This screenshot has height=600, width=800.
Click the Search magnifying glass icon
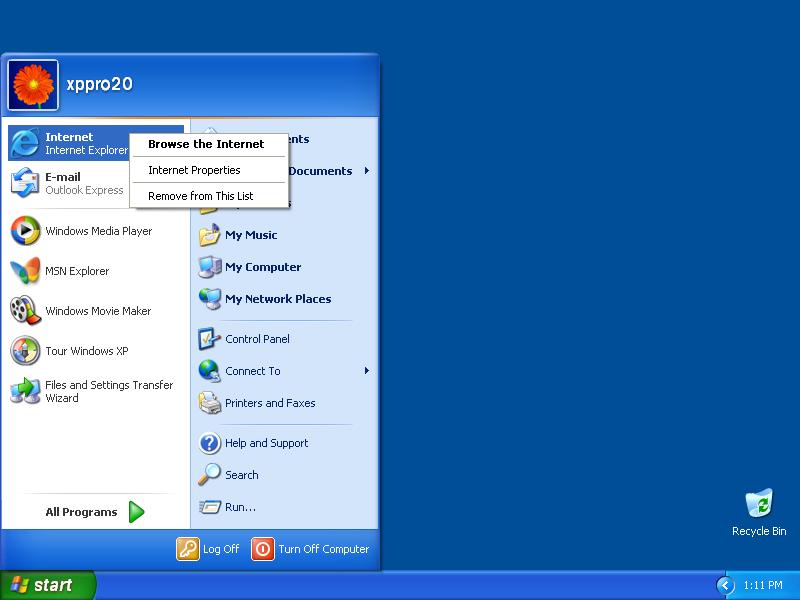pos(210,474)
